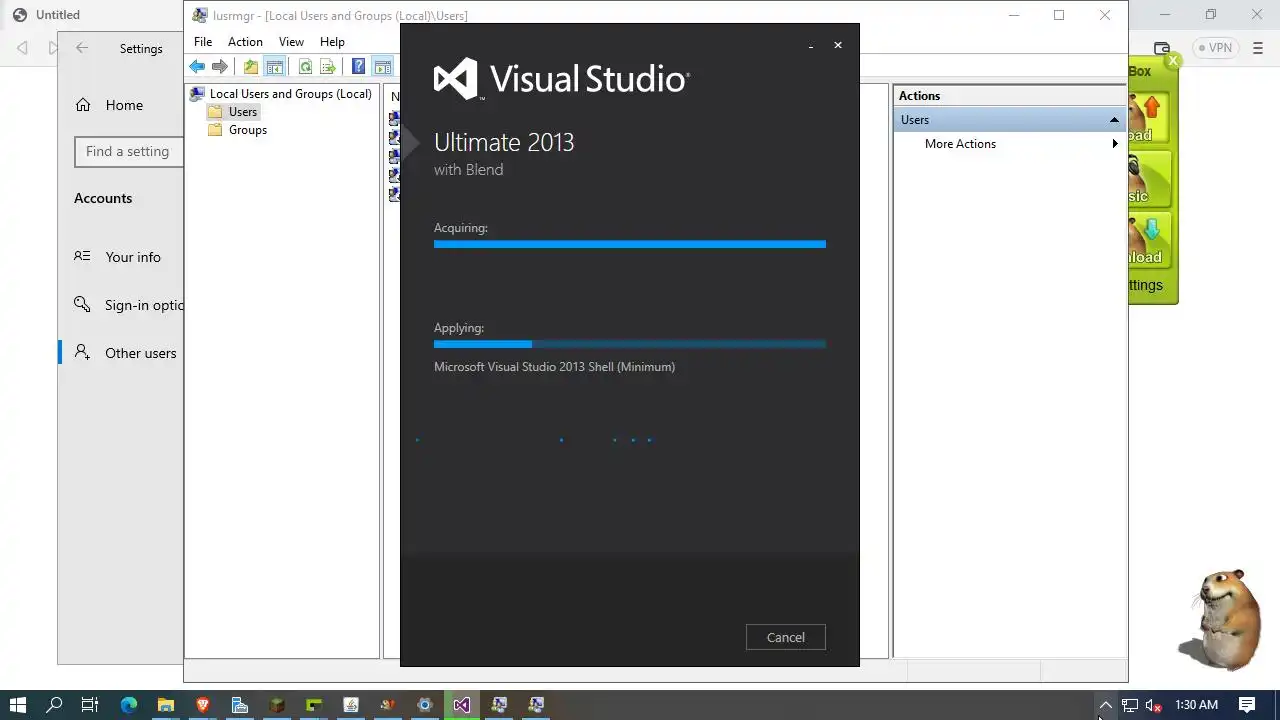Open the Help menu in lusrmgr
The width and height of the screenshot is (1280, 720).
click(x=332, y=42)
